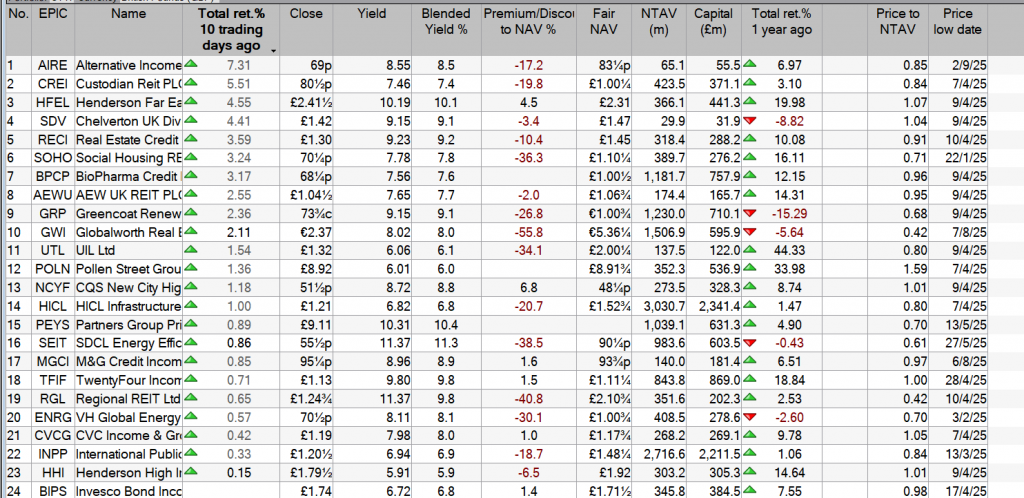This screenshot has width=1024, height=498.
Task: Click green up arrow beside GWI 2.11 return
Action: [x=191, y=230]
